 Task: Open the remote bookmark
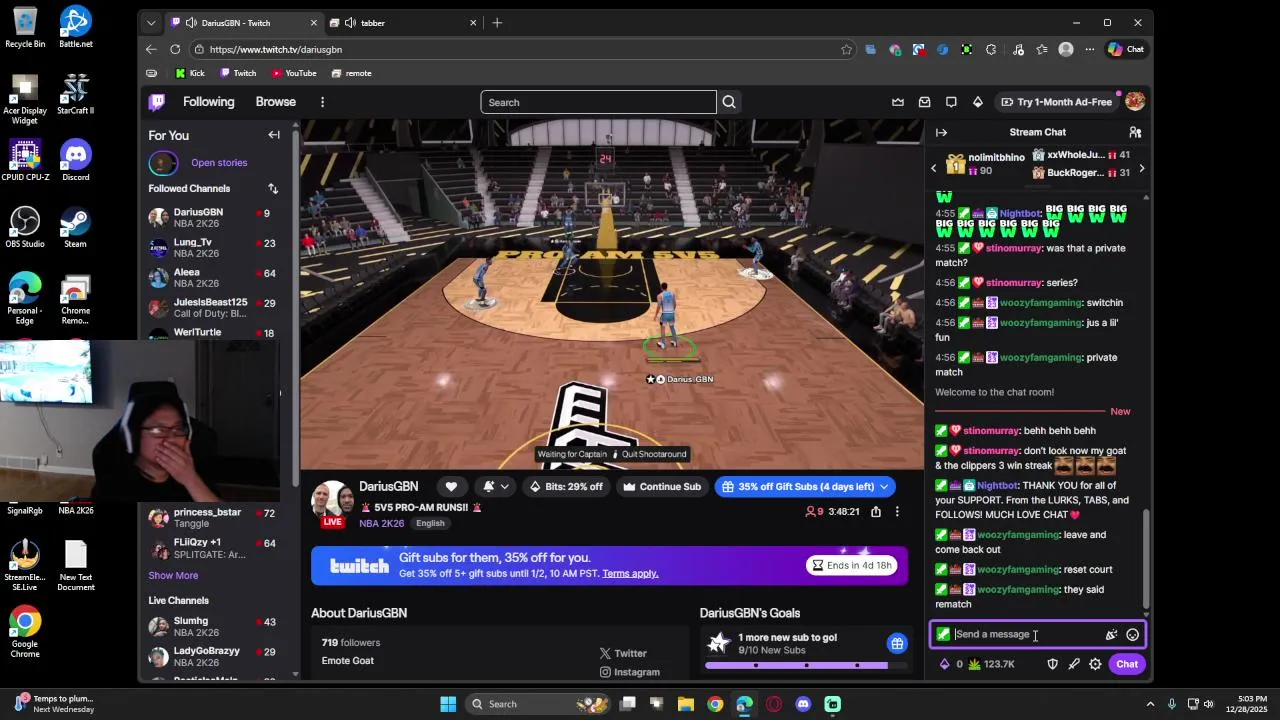click(352, 73)
